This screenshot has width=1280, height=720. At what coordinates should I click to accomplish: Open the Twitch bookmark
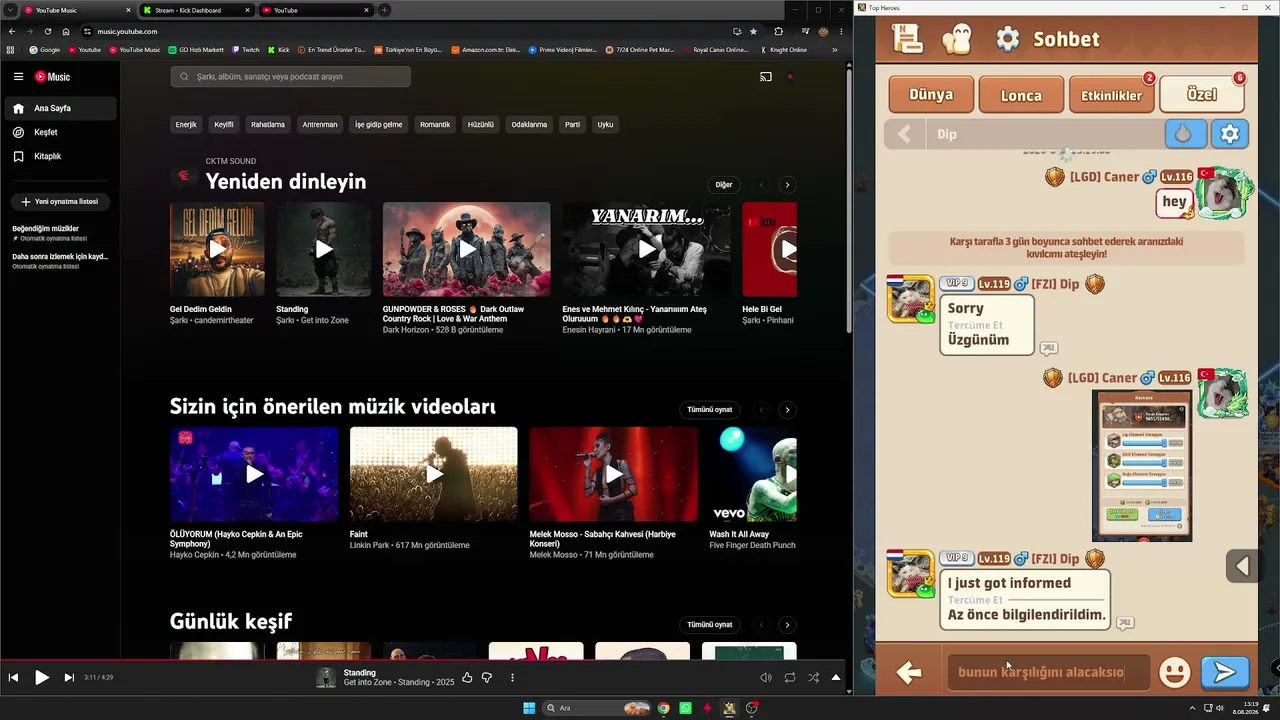click(x=245, y=49)
